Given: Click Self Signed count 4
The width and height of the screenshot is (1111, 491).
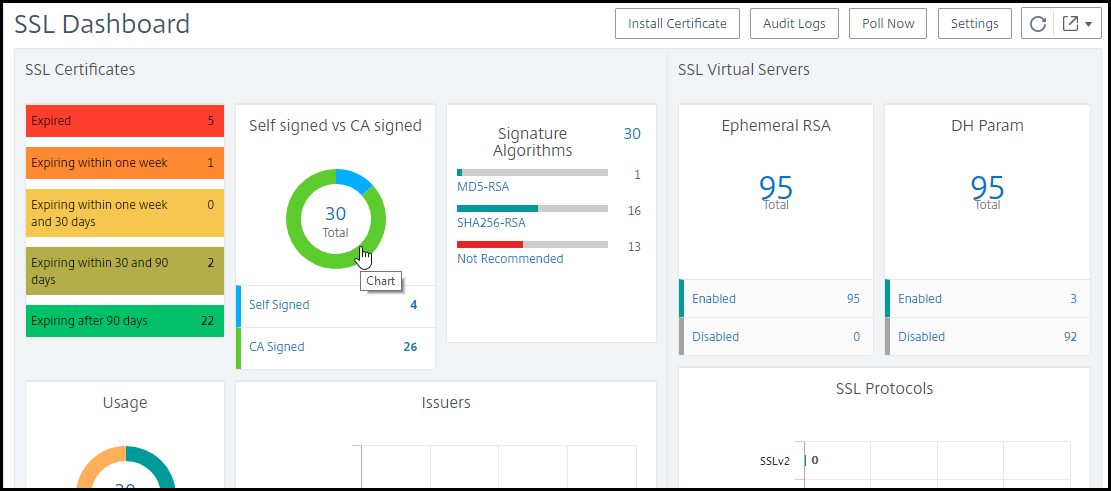Looking at the screenshot, I should [413, 305].
